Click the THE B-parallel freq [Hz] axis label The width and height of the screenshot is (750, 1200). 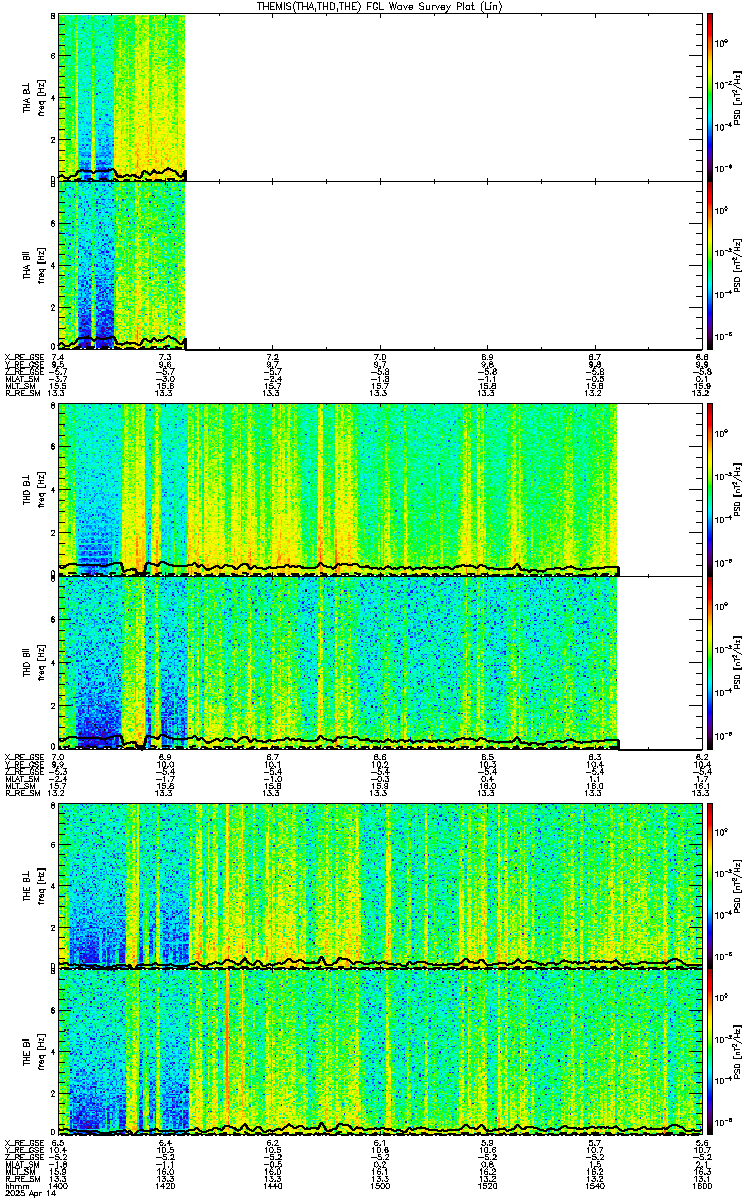[40, 1053]
